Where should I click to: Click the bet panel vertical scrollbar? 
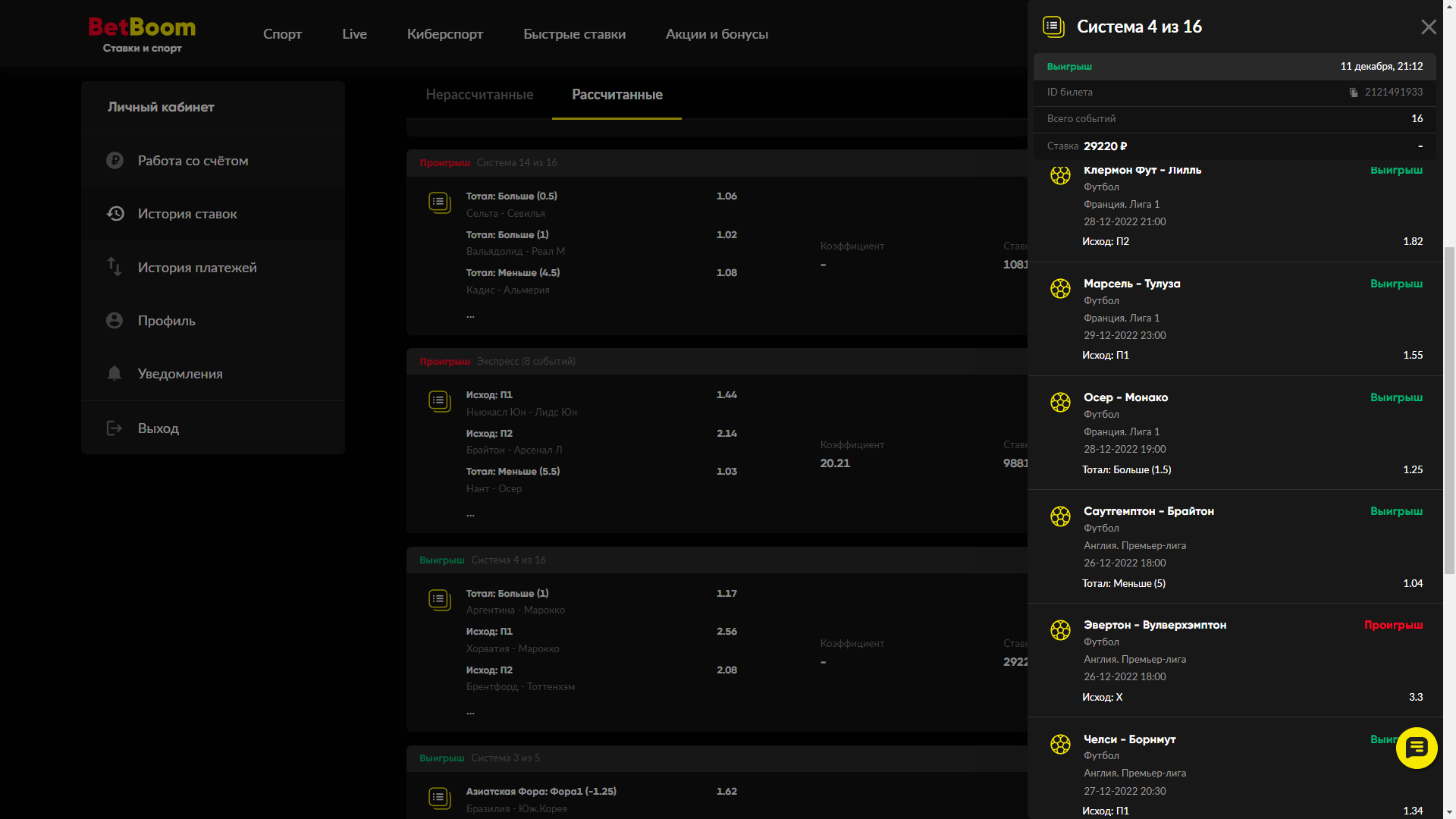pos(1449,409)
